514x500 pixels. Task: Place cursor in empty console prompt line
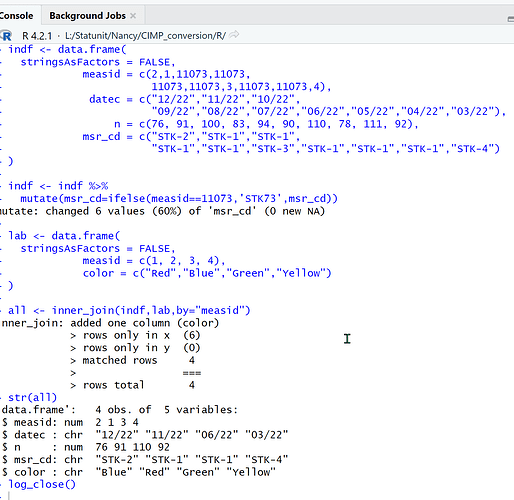[x=133, y=496]
